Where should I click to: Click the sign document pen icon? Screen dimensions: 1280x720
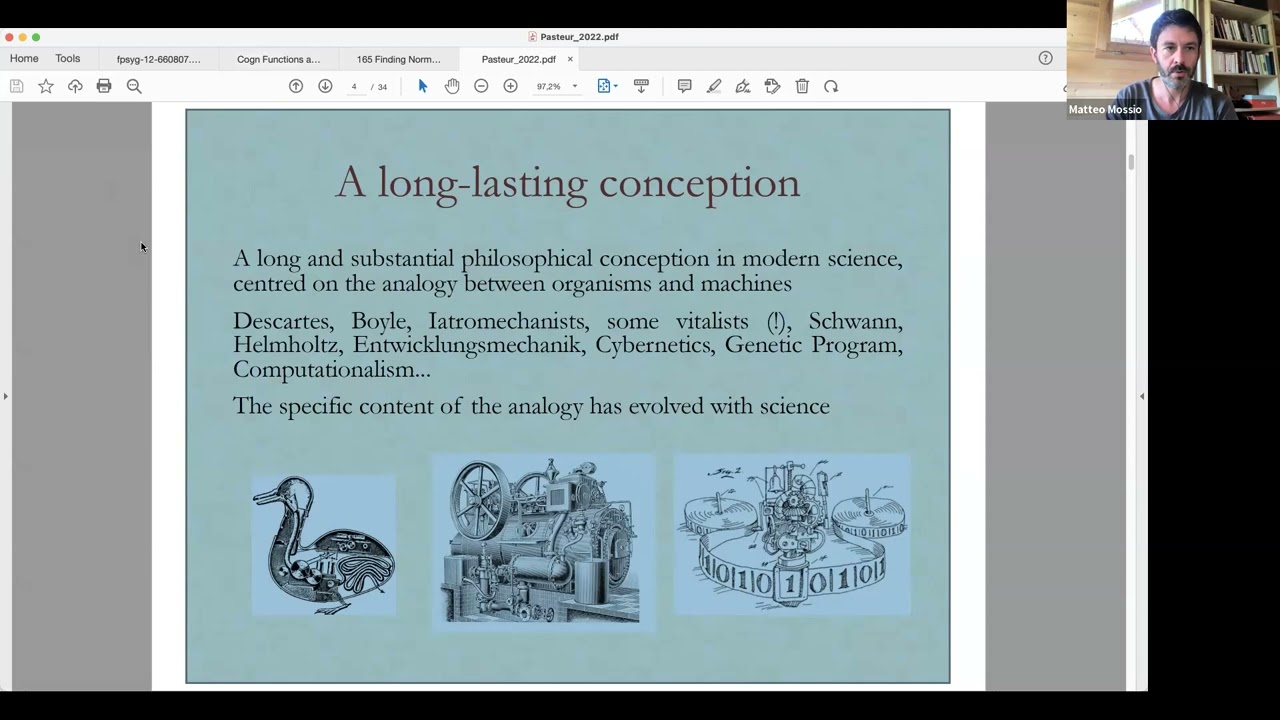pos(743,87)
